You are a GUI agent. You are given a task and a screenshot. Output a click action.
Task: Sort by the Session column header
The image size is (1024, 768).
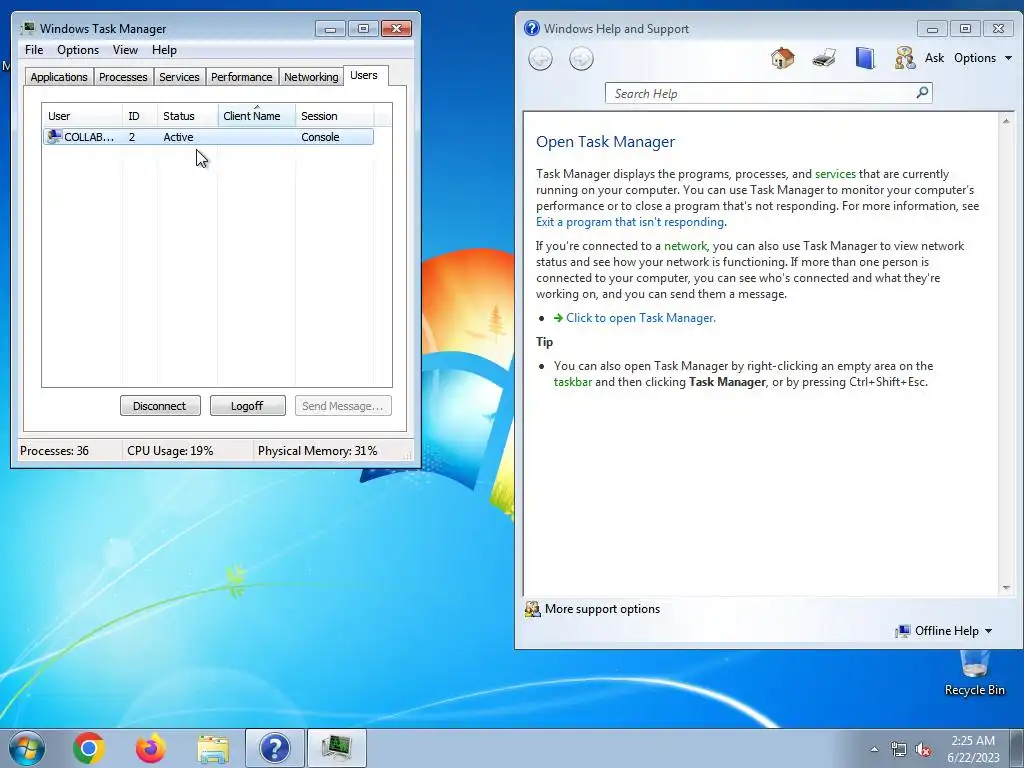[x=334, y=116]
